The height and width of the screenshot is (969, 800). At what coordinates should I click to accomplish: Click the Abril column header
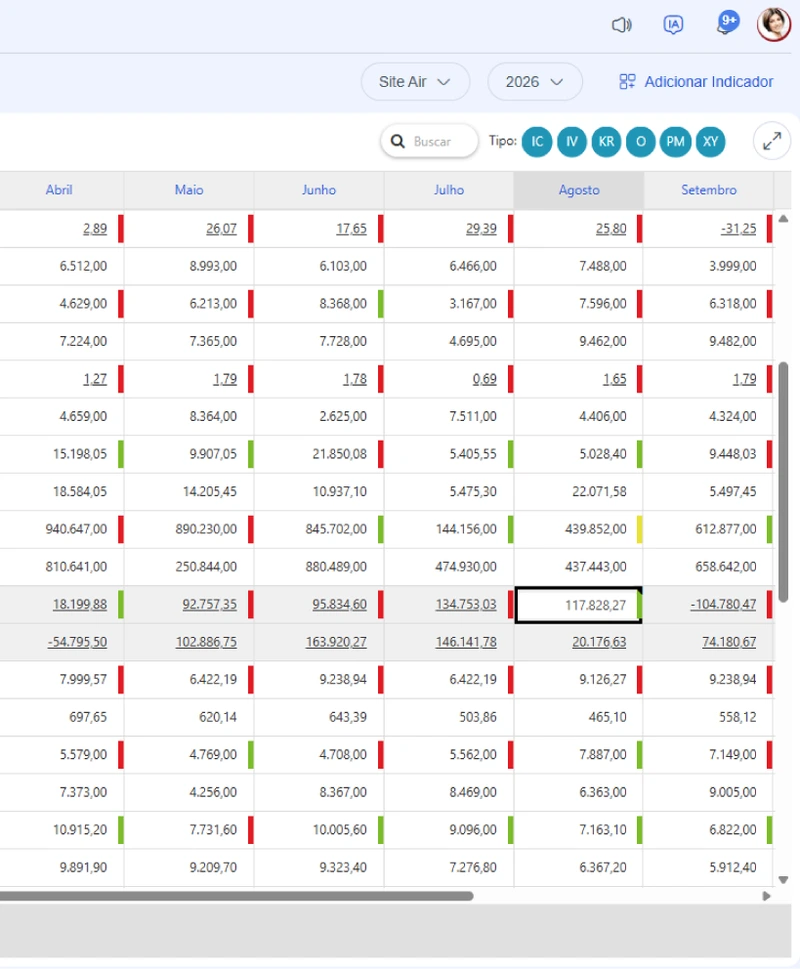pyautogui.click(x=59, y=190)
